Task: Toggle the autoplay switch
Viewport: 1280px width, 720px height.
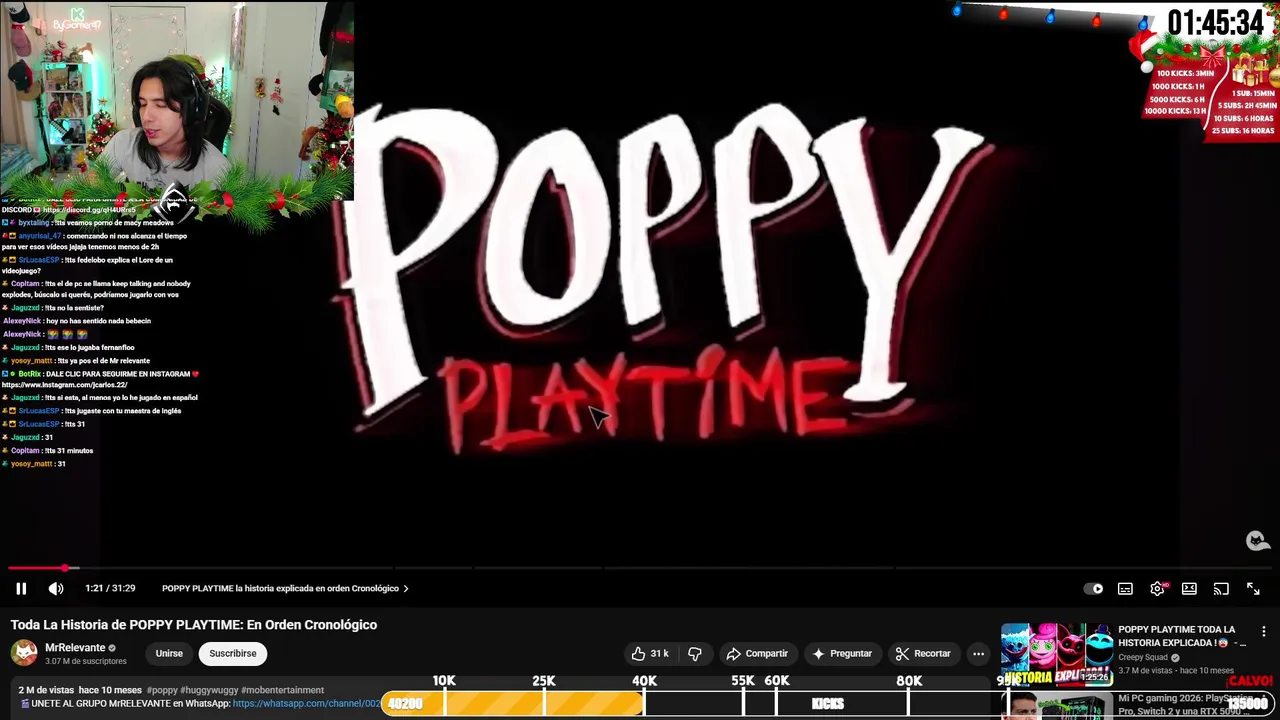Action: 1094,589
